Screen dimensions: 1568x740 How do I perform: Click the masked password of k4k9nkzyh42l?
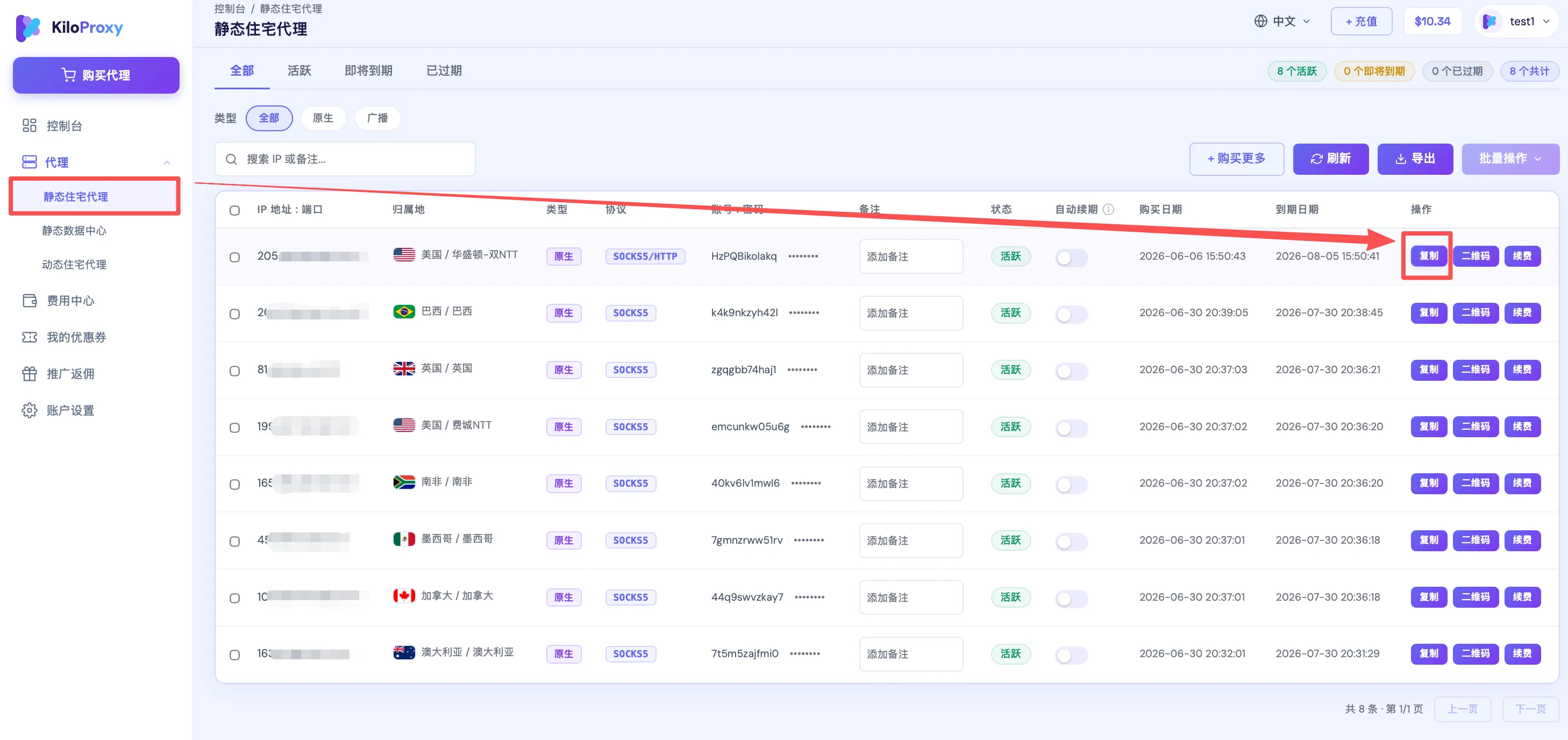(804, 313)
